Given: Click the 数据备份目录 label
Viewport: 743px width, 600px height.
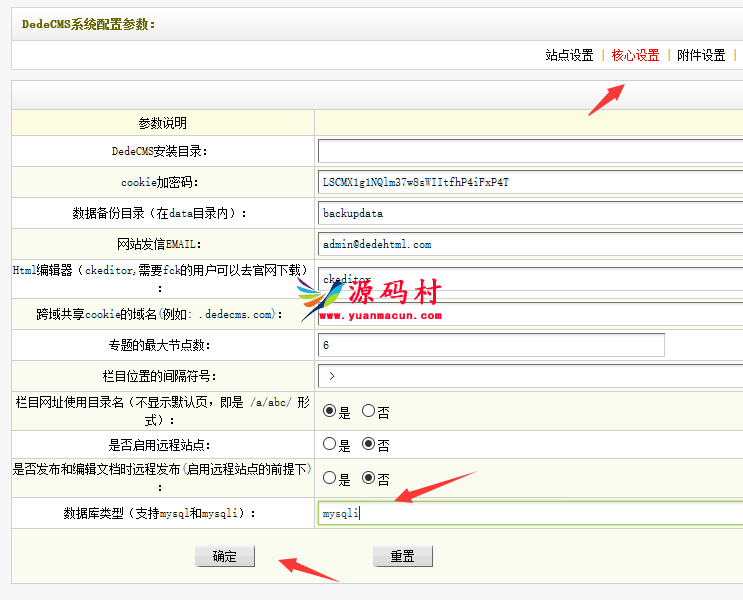Looking at the screenshot, I should [160, 213].
